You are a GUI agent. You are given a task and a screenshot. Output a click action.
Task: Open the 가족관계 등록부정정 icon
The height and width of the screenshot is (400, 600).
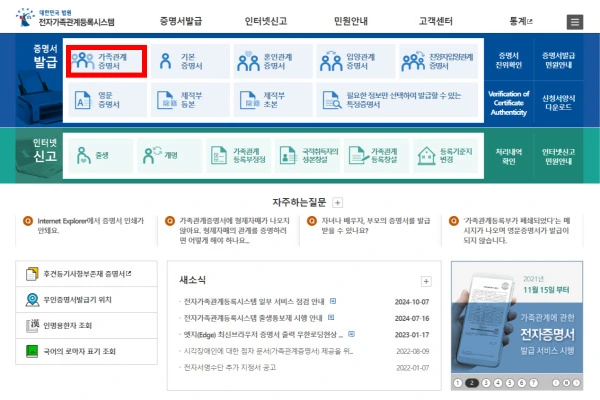click(219, 155)
